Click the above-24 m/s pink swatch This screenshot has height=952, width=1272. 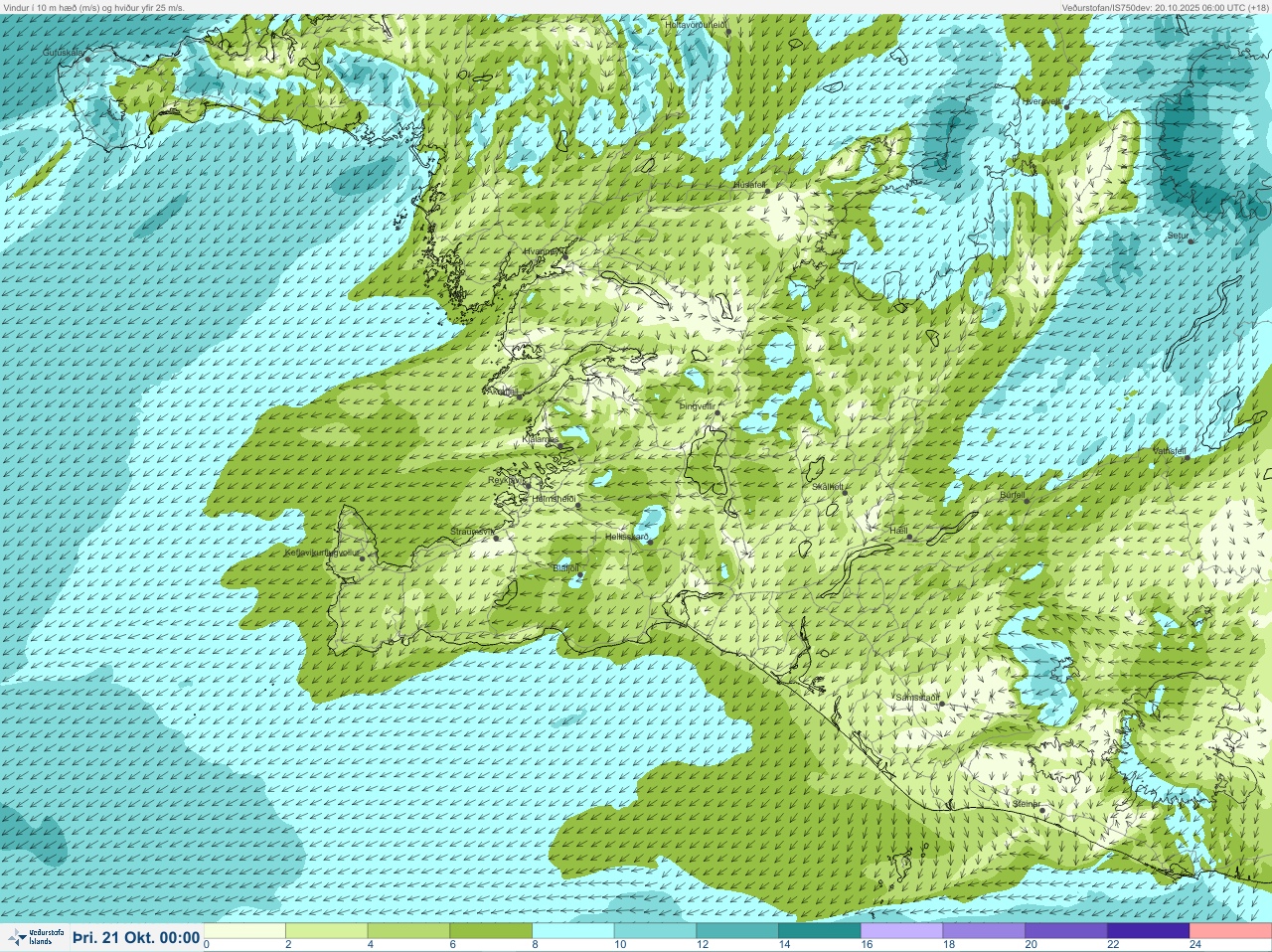(1230, 931)
